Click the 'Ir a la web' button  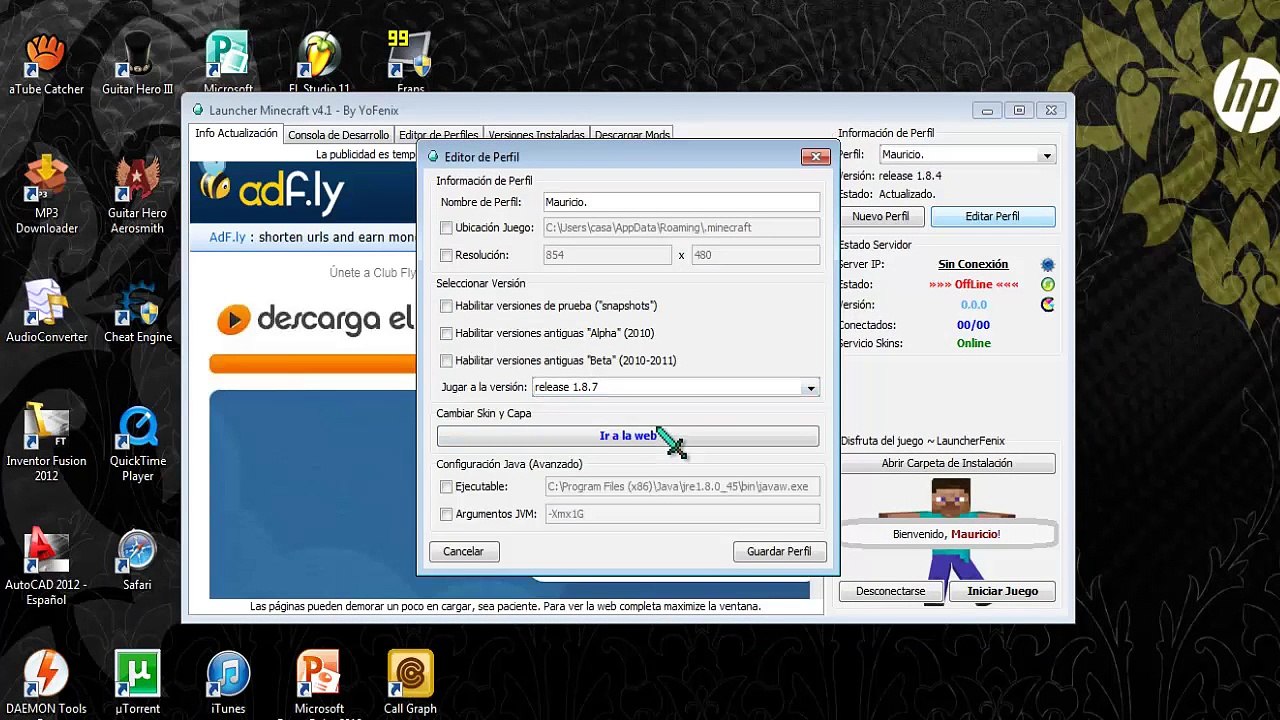(628, 436)
